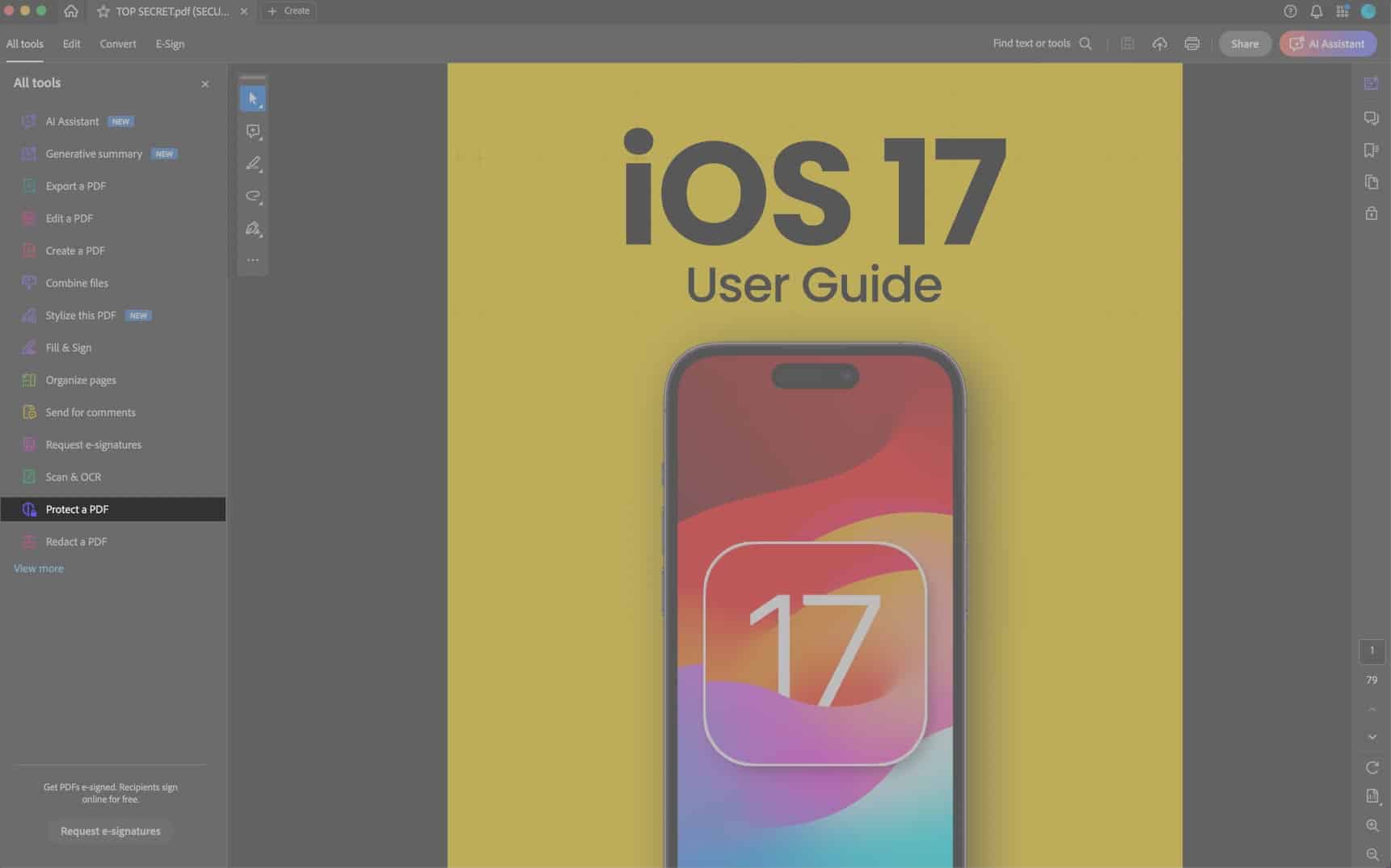1391x868 pixels.
Task: Select Create a PDF tool
Action: (113, 251)
